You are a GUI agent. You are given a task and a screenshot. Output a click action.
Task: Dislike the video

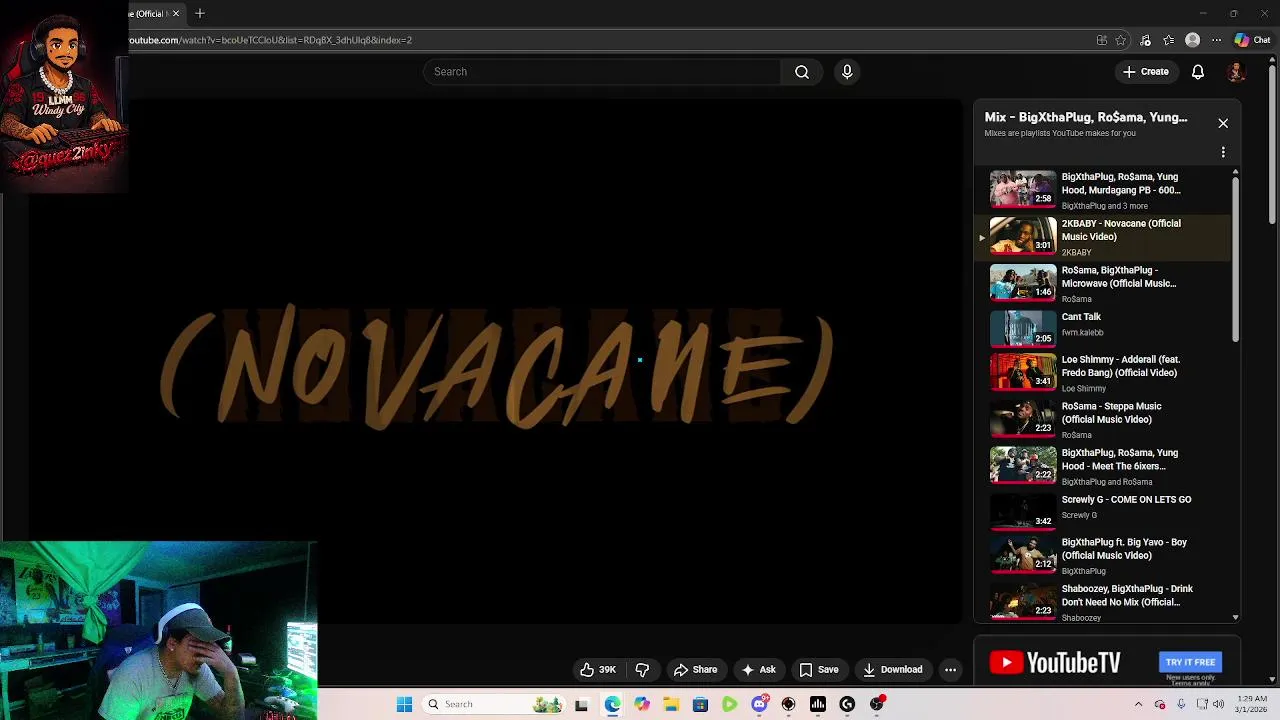643,670
